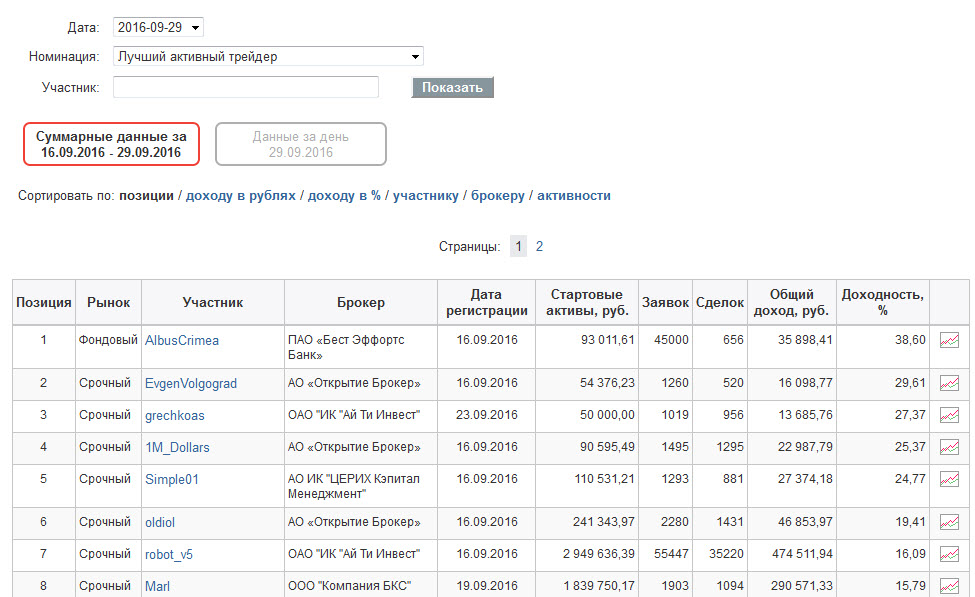Open chart icon for grechkoas row

click(x=949, y=415)
